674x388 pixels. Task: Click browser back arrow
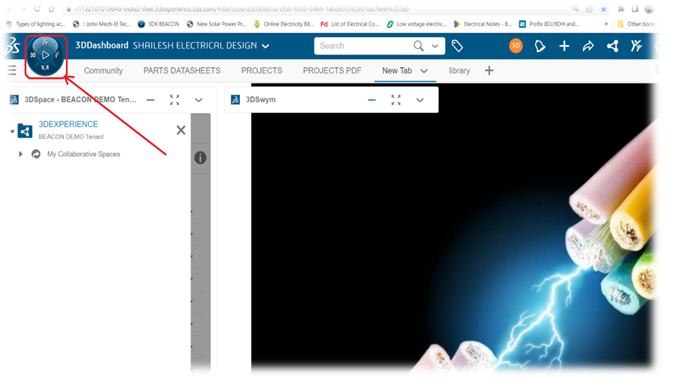point(9,9)
